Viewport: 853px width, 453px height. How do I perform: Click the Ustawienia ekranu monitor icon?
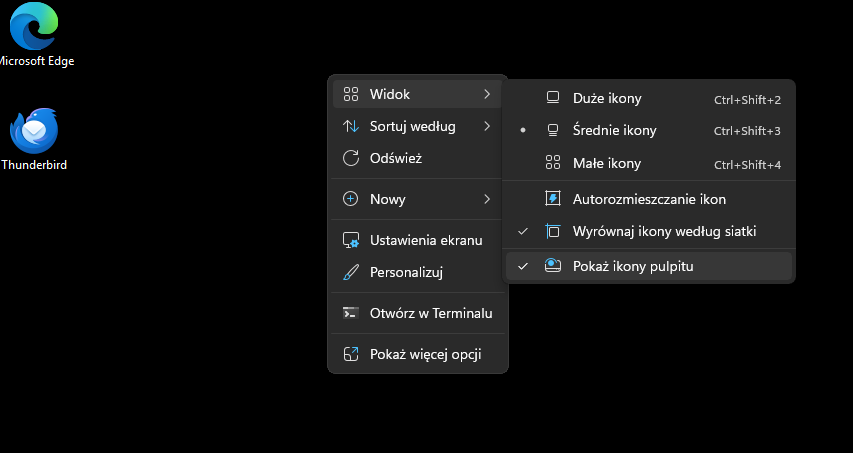pyautogui.click(x=351, y=240)
